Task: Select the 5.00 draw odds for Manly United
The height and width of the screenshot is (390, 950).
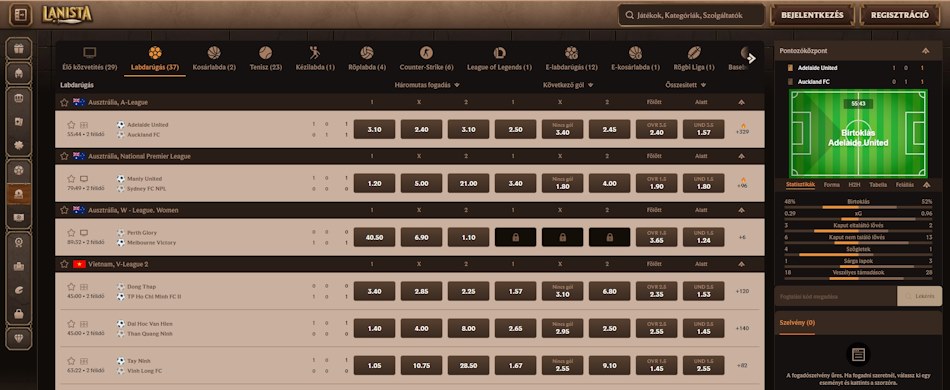Action: click(x=421, y=183)
